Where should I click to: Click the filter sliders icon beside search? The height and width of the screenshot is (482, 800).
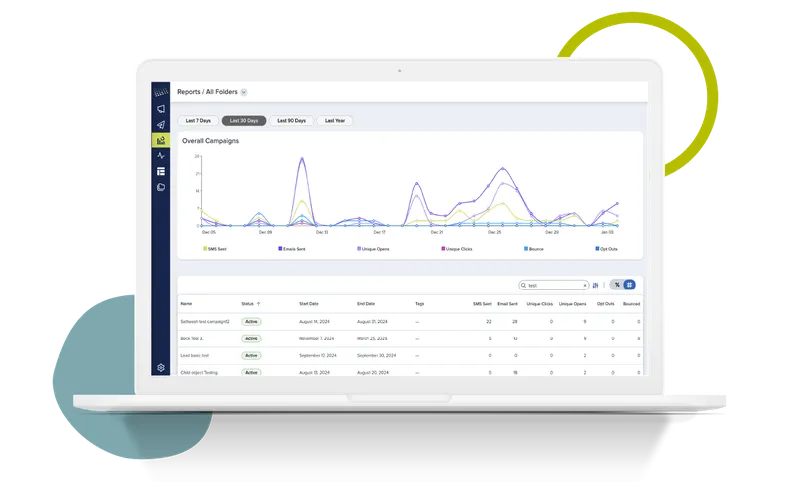coord(596,285)
